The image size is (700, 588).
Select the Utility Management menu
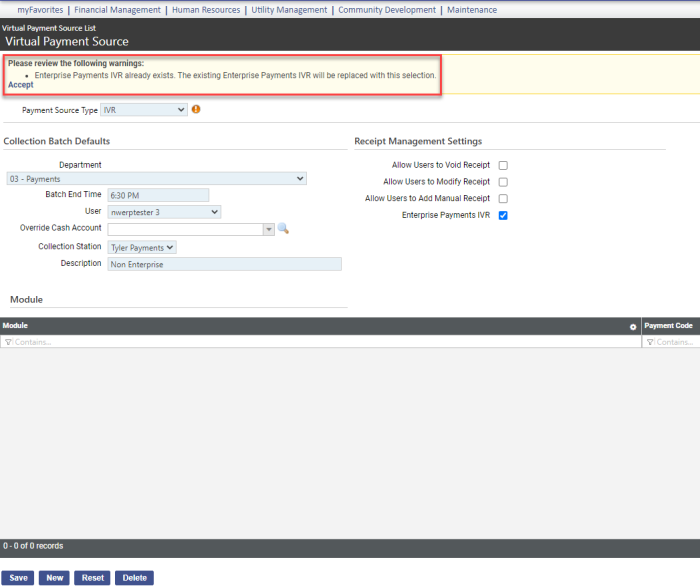289,10
